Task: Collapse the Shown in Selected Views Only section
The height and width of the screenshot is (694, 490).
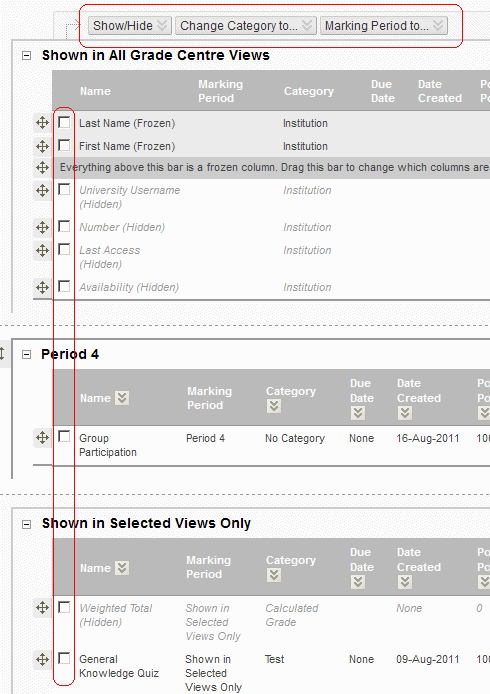Action: (27, 524)
